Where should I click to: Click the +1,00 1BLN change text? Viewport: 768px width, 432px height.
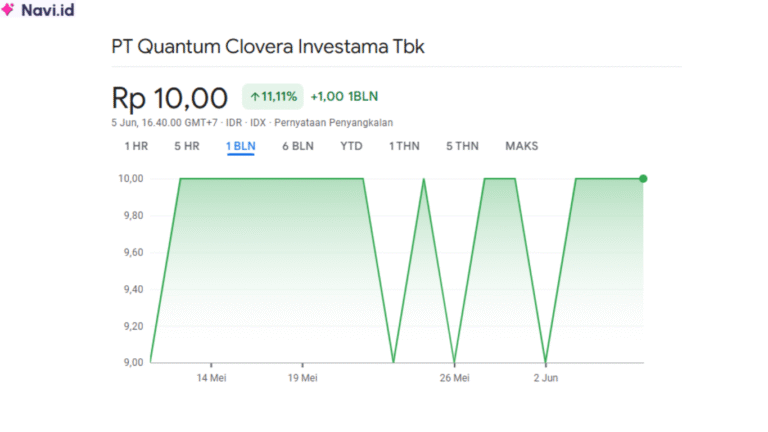tap(344, 96)
